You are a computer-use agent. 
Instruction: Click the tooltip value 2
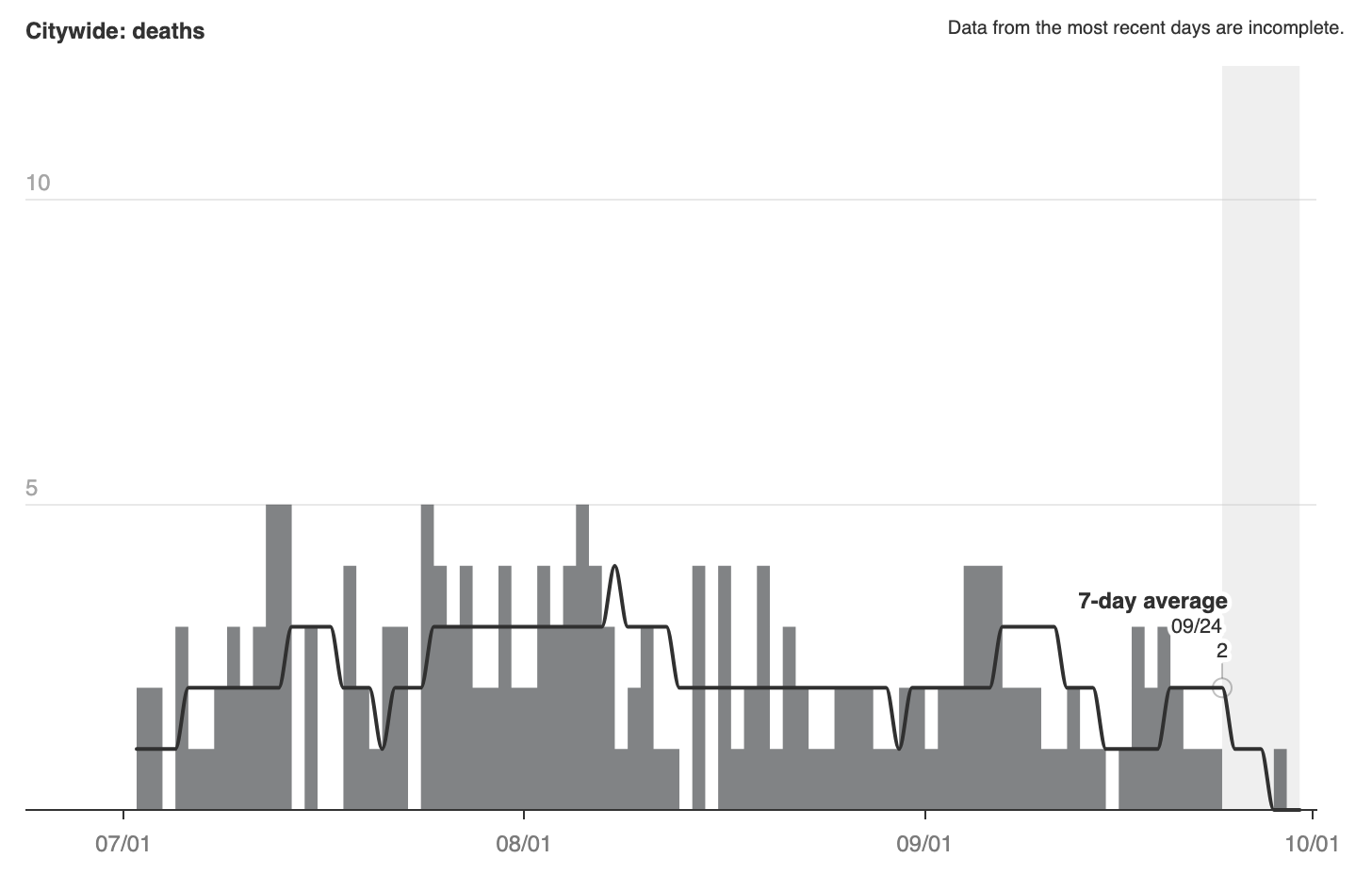click(x=1221, y=651)
